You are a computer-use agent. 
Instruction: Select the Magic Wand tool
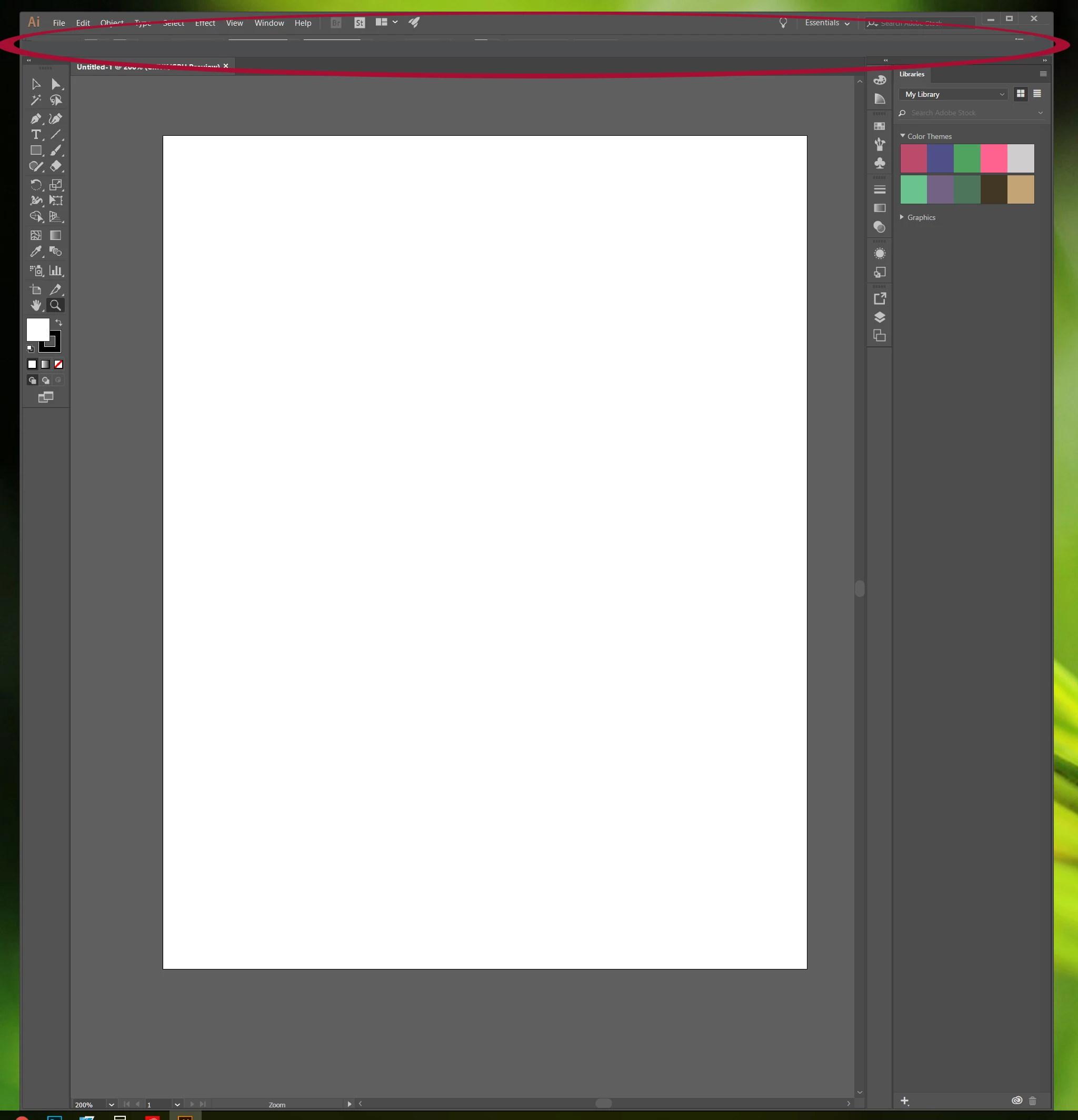(x=35, y=101)
